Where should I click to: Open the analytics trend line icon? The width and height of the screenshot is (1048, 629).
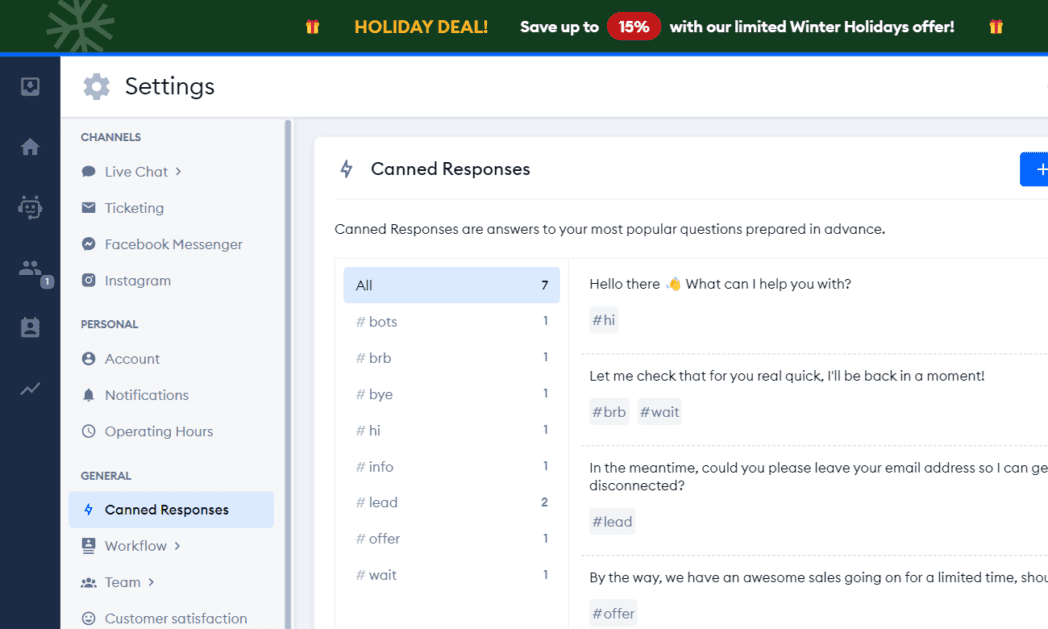point(30,388)
